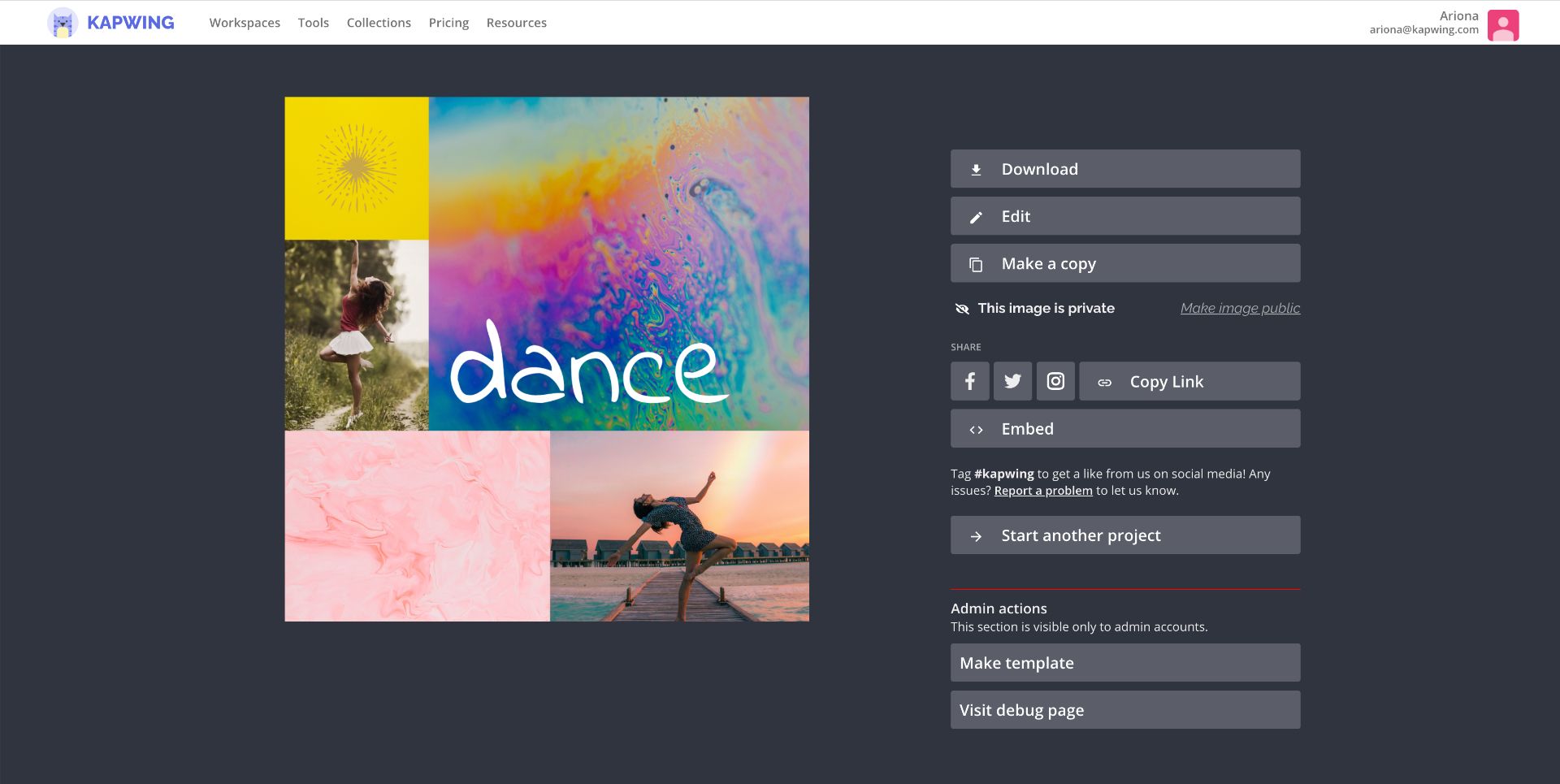Click the Make a copy icon
This screenshot has width=1560, height=784.
click(976, 264)
